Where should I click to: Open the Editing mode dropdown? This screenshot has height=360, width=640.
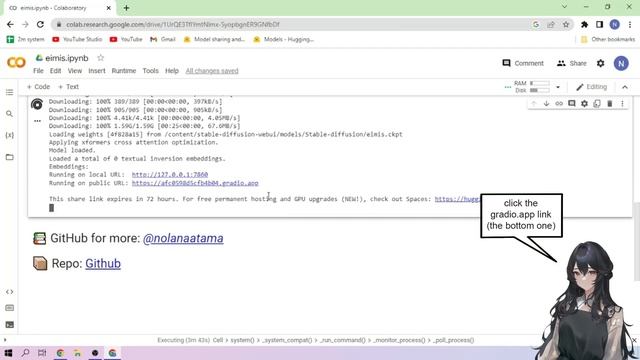click(x=591, y=87)
